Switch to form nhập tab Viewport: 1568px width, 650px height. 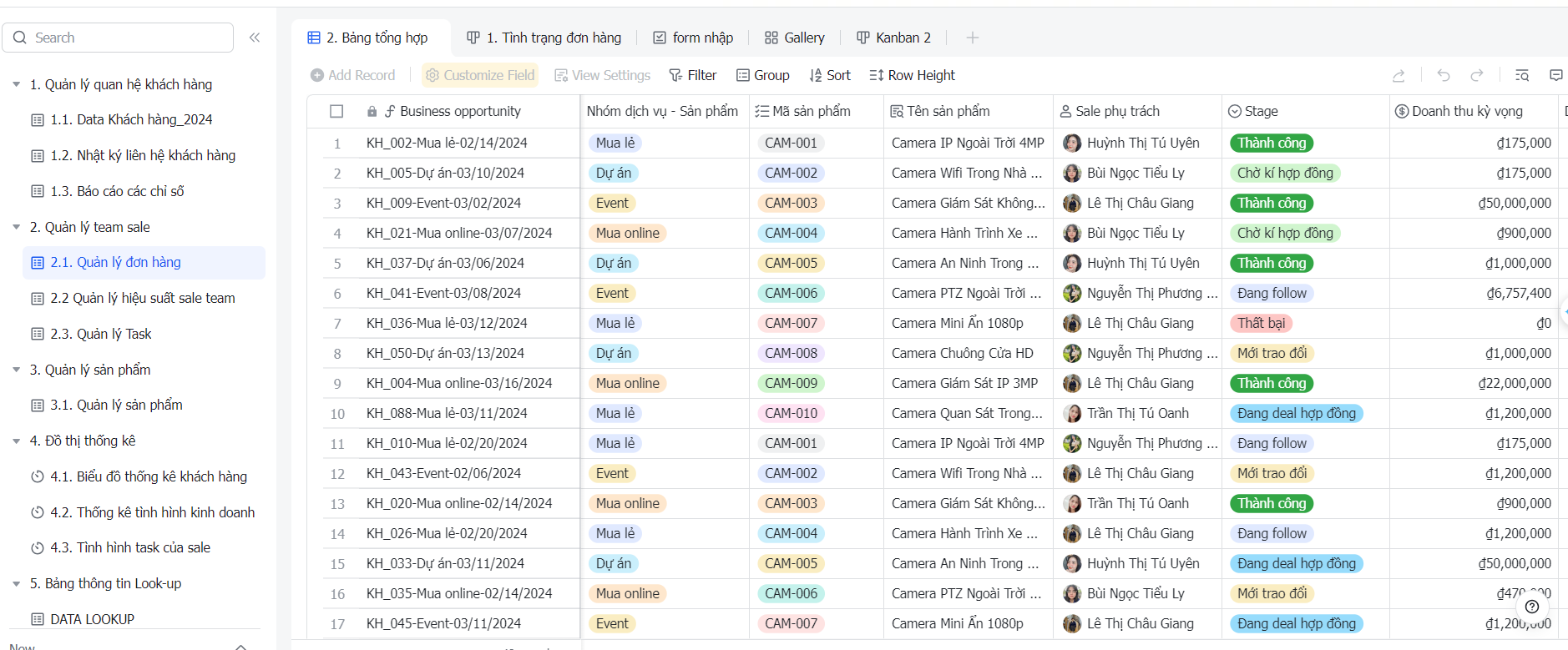click(x=693, y=38)
